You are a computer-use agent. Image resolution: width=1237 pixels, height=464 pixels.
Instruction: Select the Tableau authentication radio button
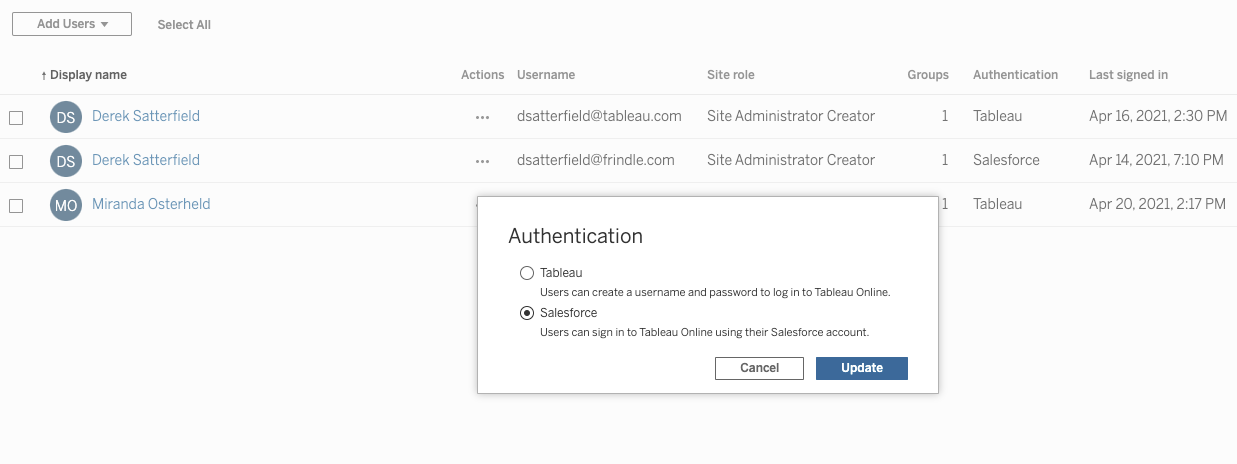(527, 273)
